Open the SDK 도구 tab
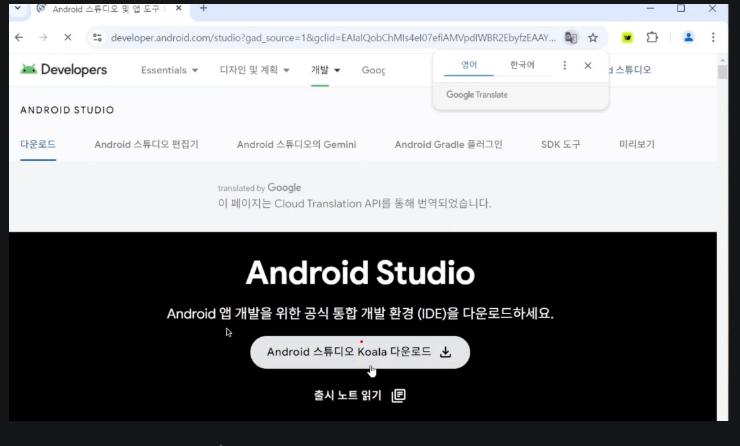Screen dimensions: 740x446 pos(561,144)
